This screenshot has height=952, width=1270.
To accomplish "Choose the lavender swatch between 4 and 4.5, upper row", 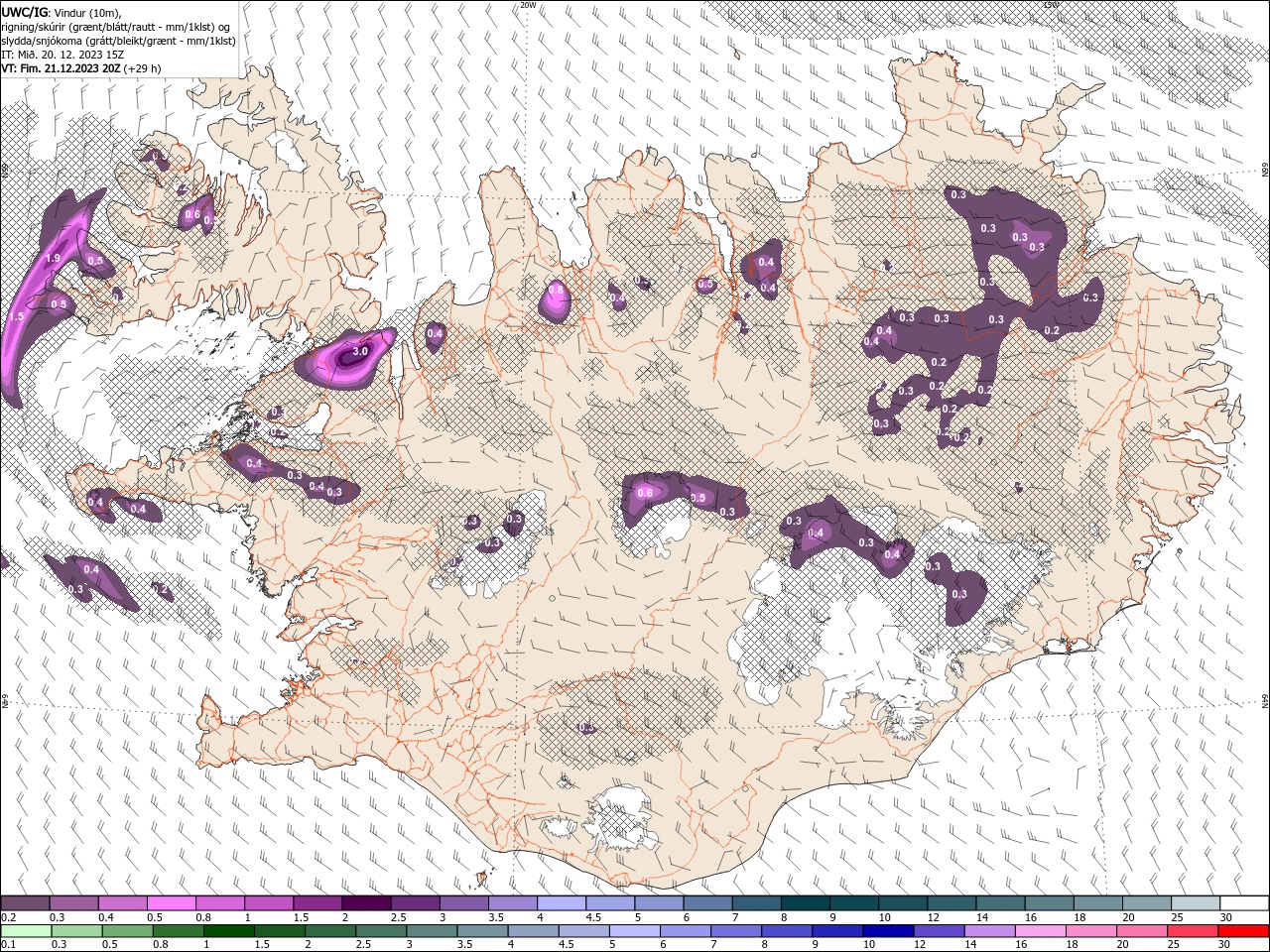I will (561, 903).
